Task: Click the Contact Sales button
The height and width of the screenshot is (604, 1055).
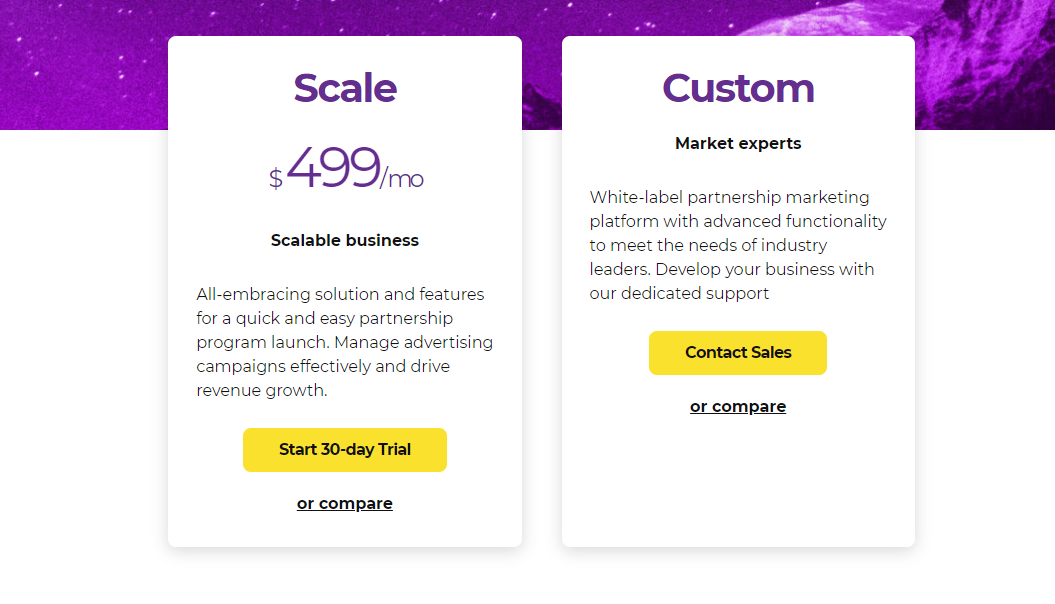Action: 737,352
